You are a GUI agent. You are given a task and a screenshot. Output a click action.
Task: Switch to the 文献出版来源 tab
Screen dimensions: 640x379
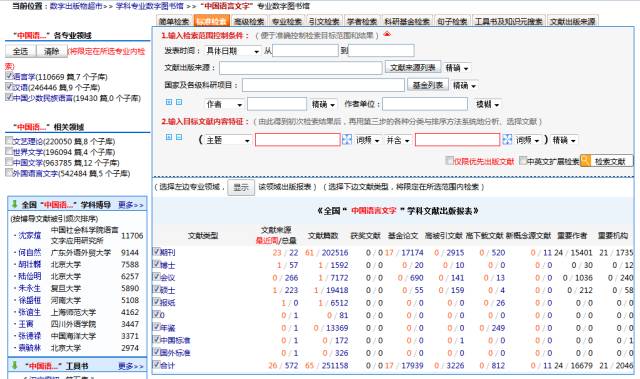(x=572, y=21)
